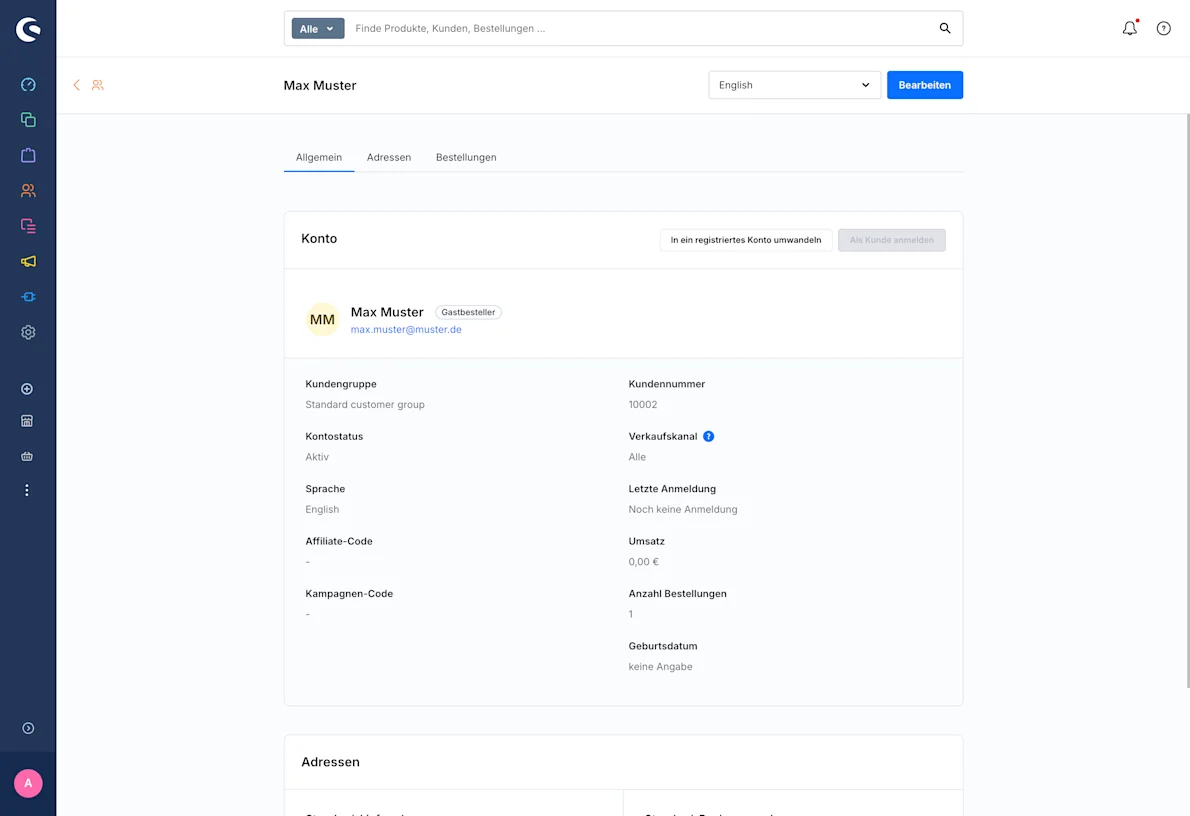Click the 0,00 € revenue value
The height and width of the screenshot is (816, 1190).
pos(644,562)
